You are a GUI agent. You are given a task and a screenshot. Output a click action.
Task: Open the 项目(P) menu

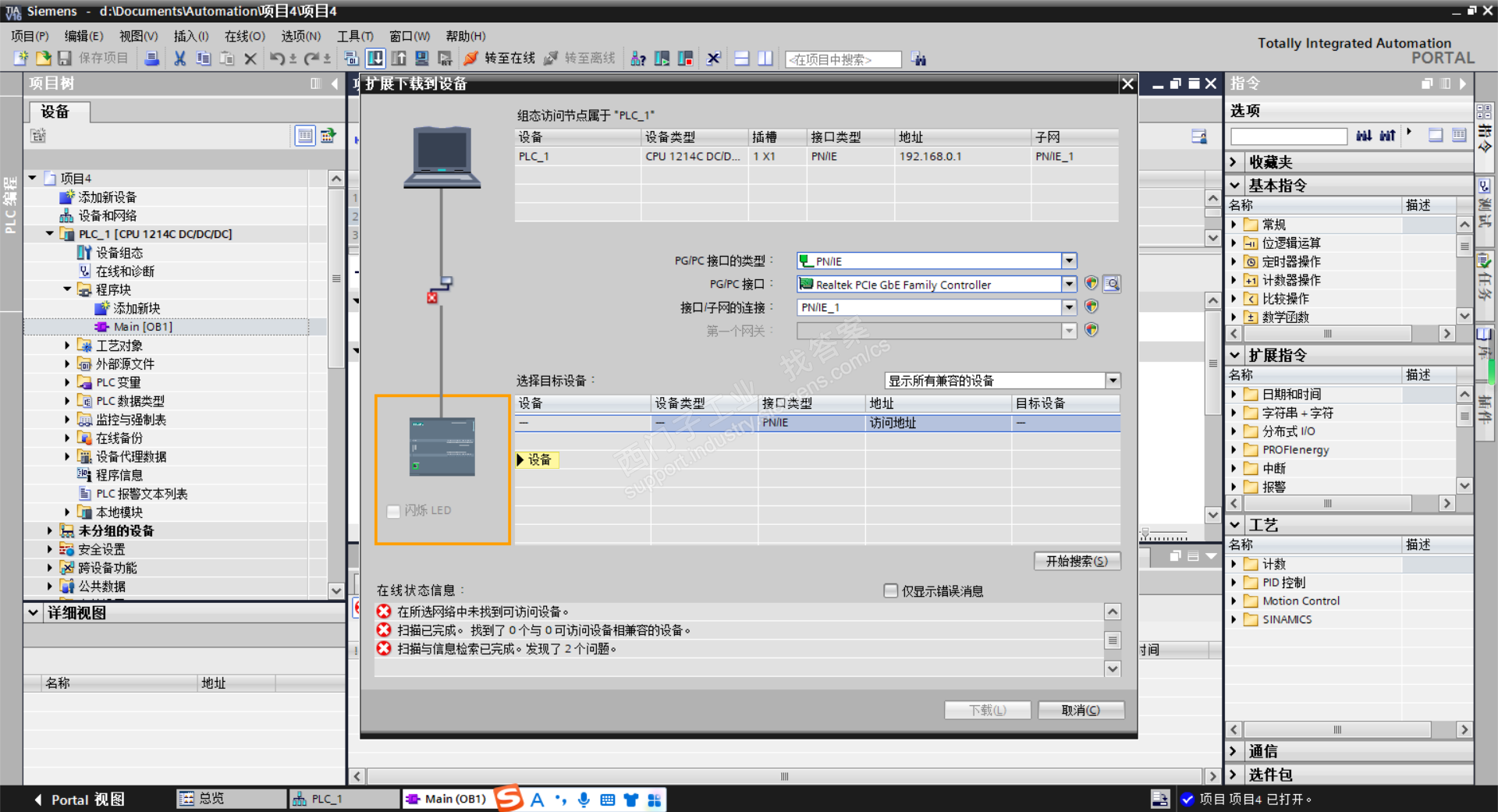[x=30, y=36]
